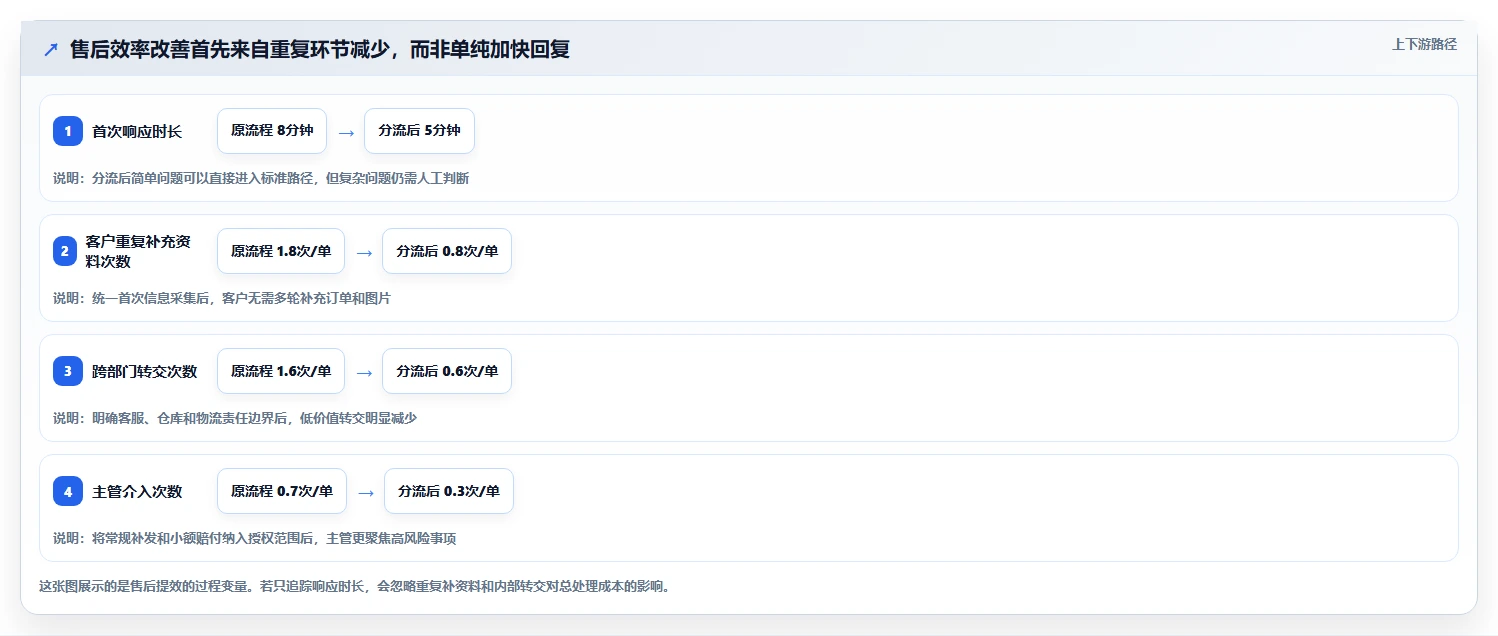Screen dimensions: 1498x636
Task: Click the note about 统一首次信息采集后
Action: pyautogui.click(x=222, y=298)
